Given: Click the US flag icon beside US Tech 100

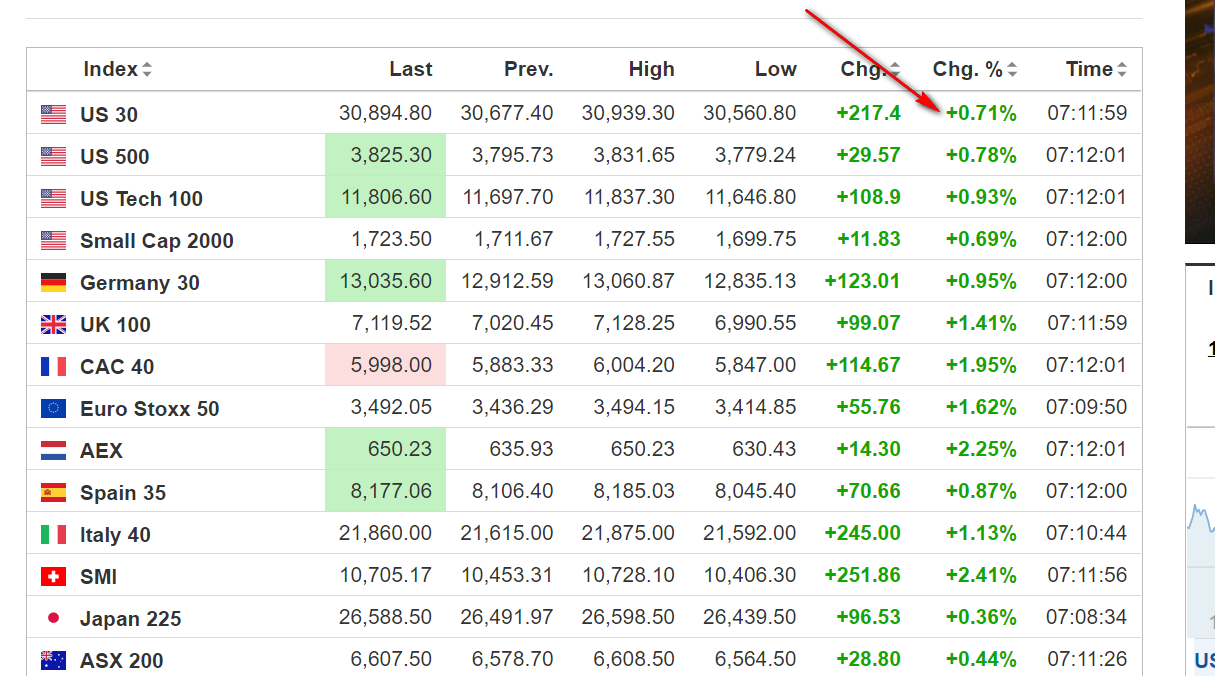Looking at the screenshot, I should pos(53,198).
